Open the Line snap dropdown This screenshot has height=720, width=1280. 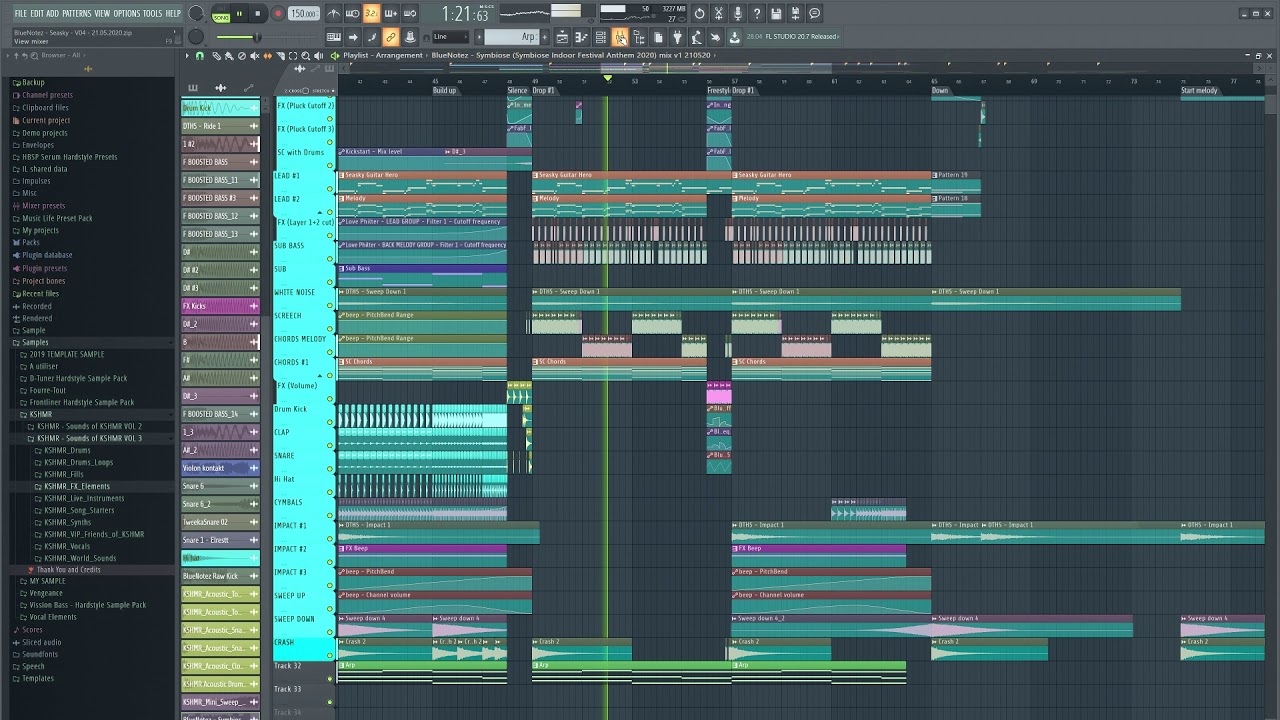coord(450,37)
